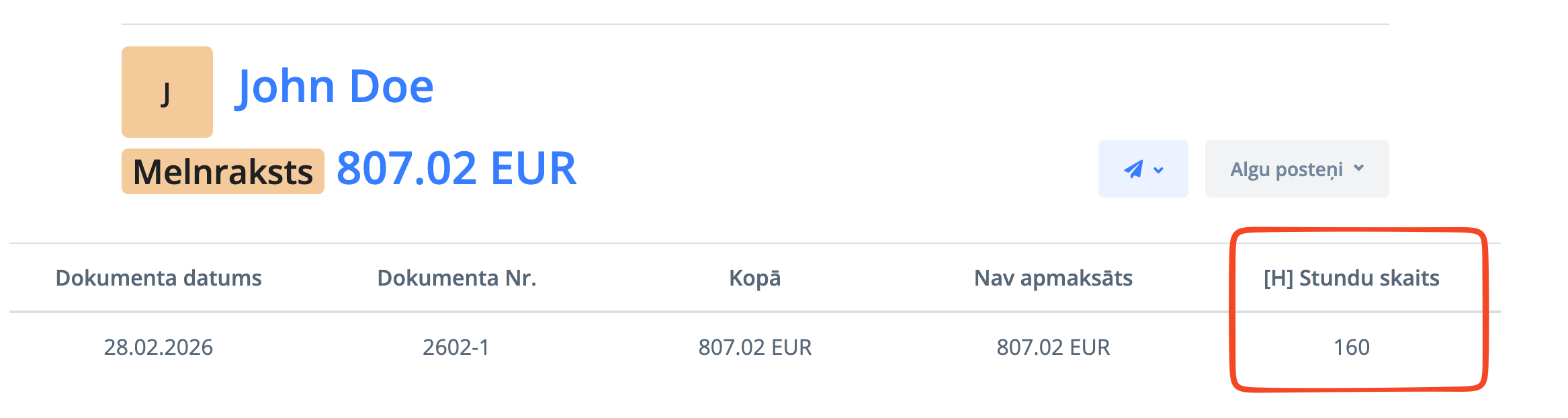Expand the chevron beside the send icon
This screenshot has height=418, width=1568.
1159,170
